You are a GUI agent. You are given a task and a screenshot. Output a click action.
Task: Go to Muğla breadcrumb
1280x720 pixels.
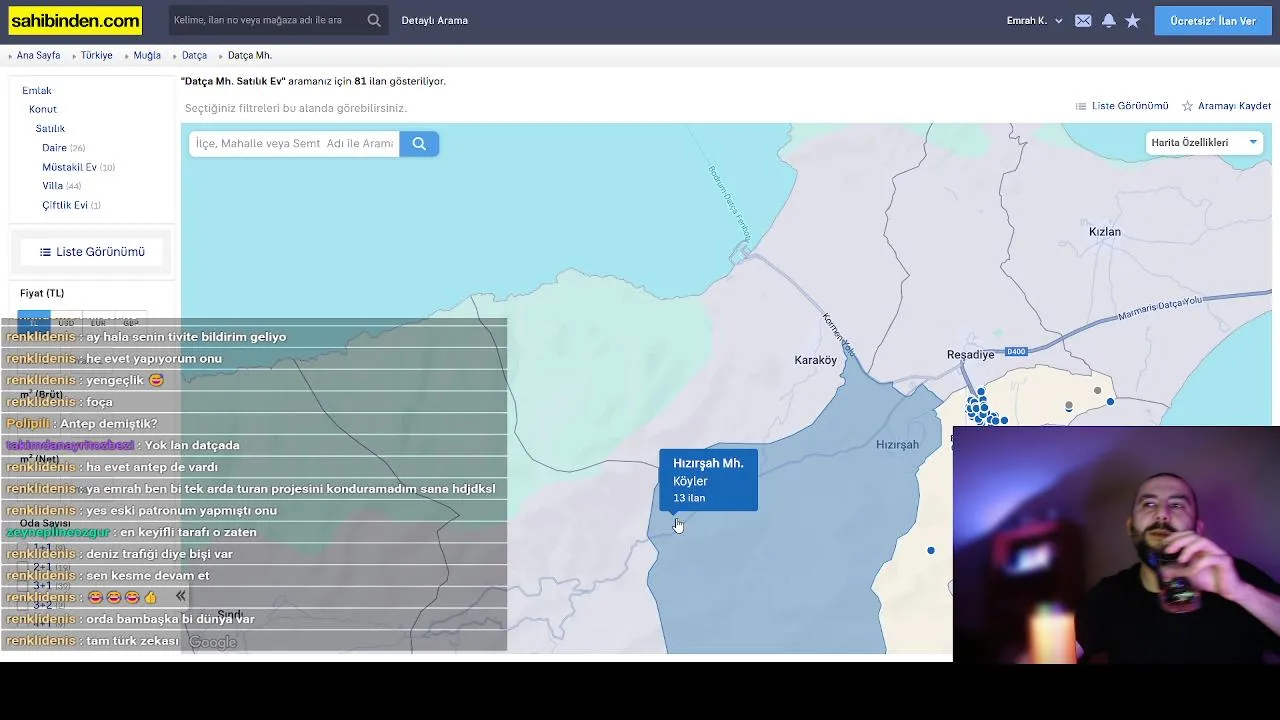coord(147,56)
